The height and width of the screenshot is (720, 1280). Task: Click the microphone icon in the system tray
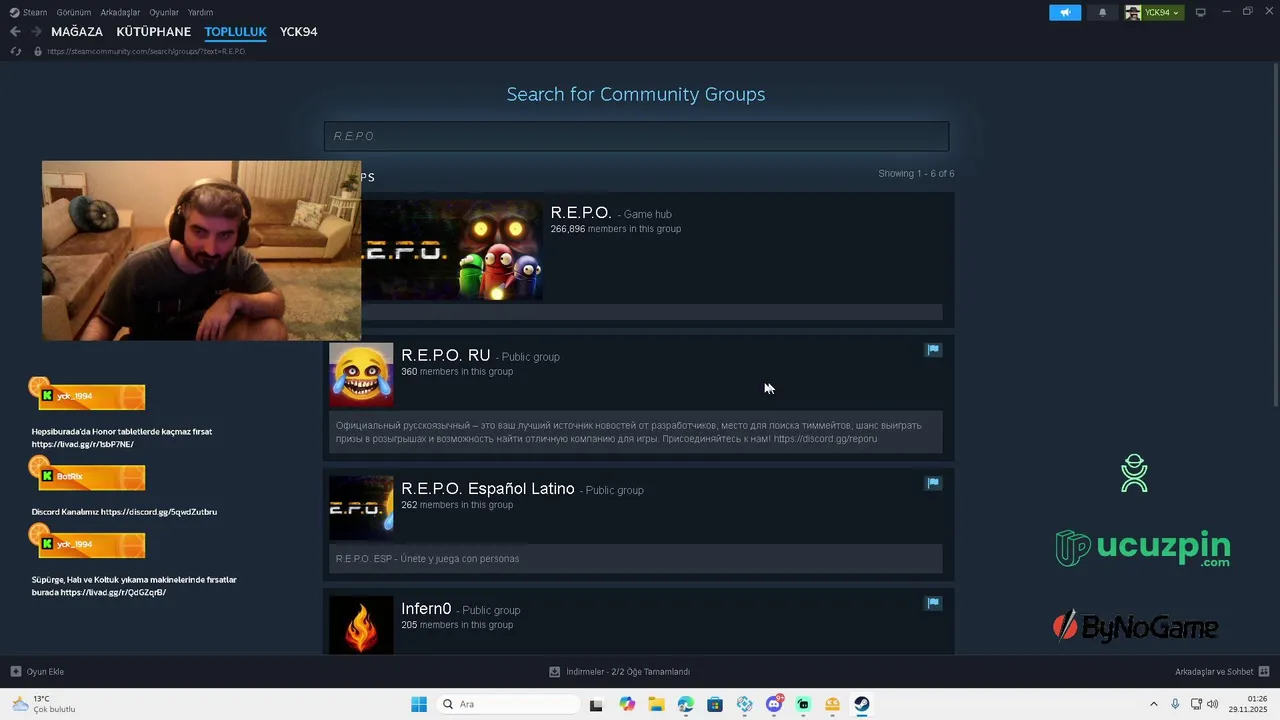(1175, 704)
